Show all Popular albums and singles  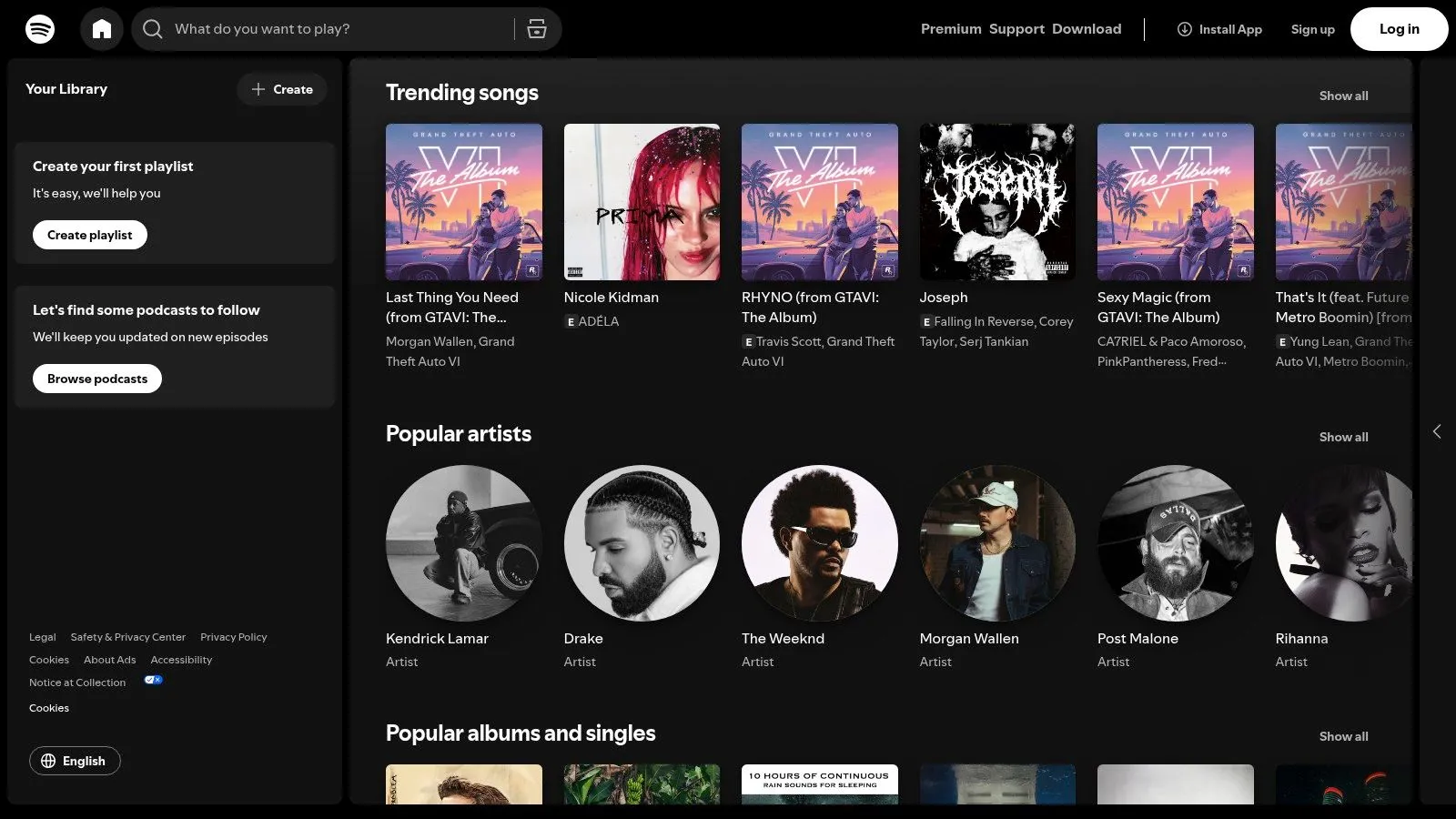[1343, 736]
